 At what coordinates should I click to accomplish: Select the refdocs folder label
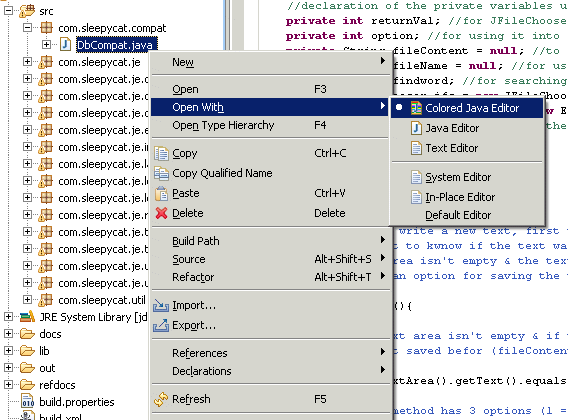tap(57, 385)
